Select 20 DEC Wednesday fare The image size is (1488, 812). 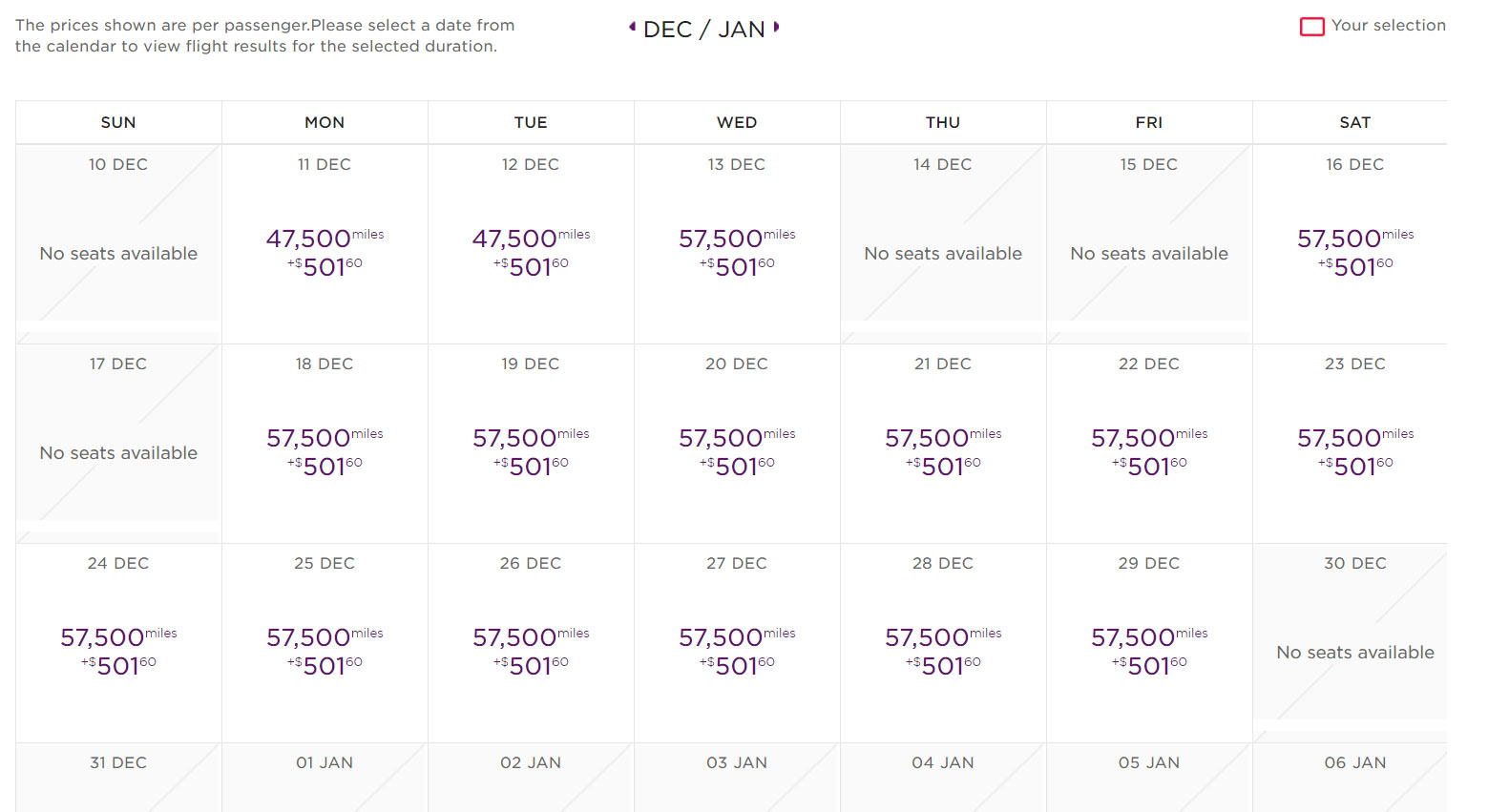click(737, 444)
